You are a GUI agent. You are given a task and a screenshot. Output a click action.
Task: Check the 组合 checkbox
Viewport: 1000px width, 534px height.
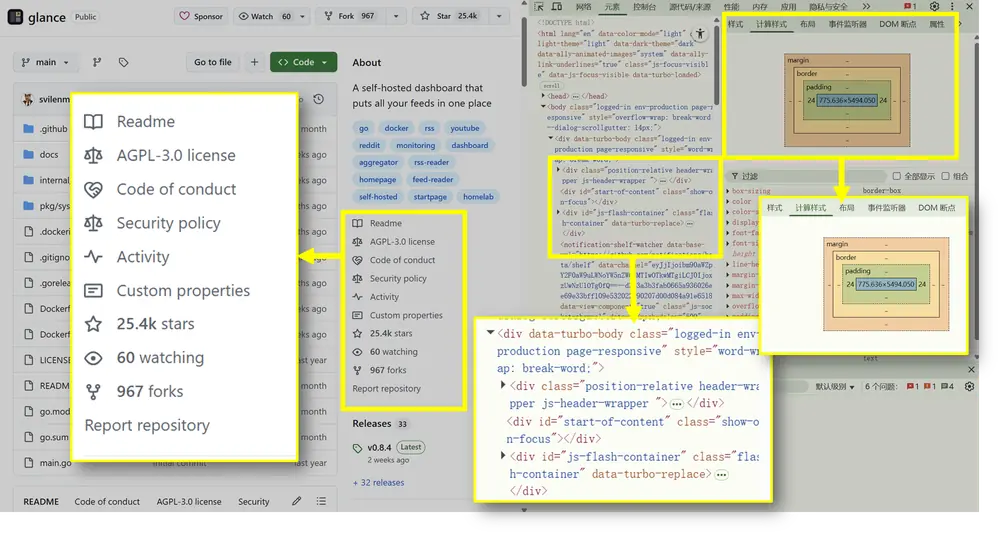click(x=945, y=176)
